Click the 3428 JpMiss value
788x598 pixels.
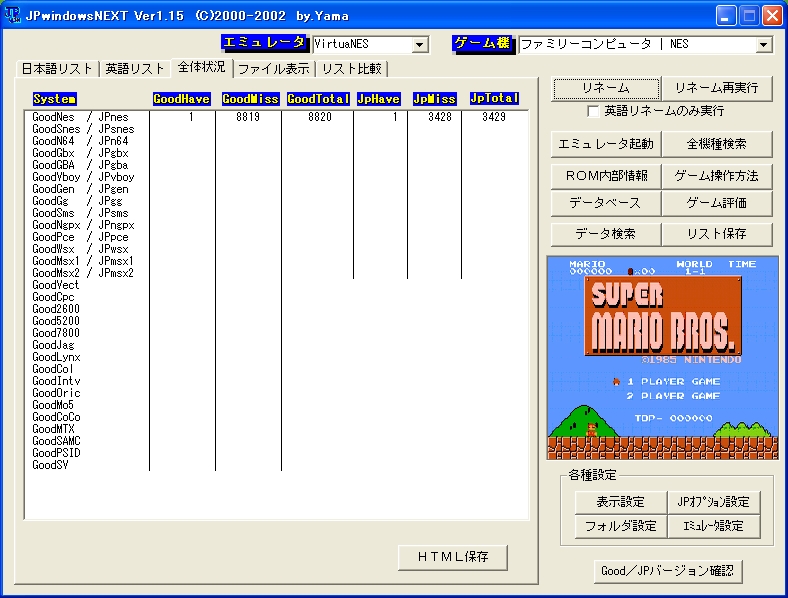440,117
